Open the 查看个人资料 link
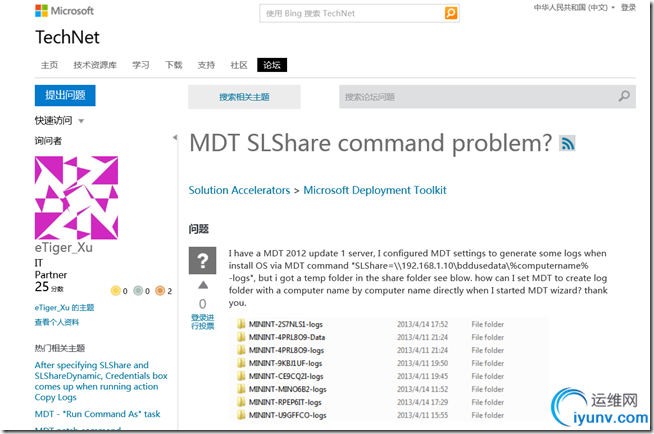 click(57, 322)
